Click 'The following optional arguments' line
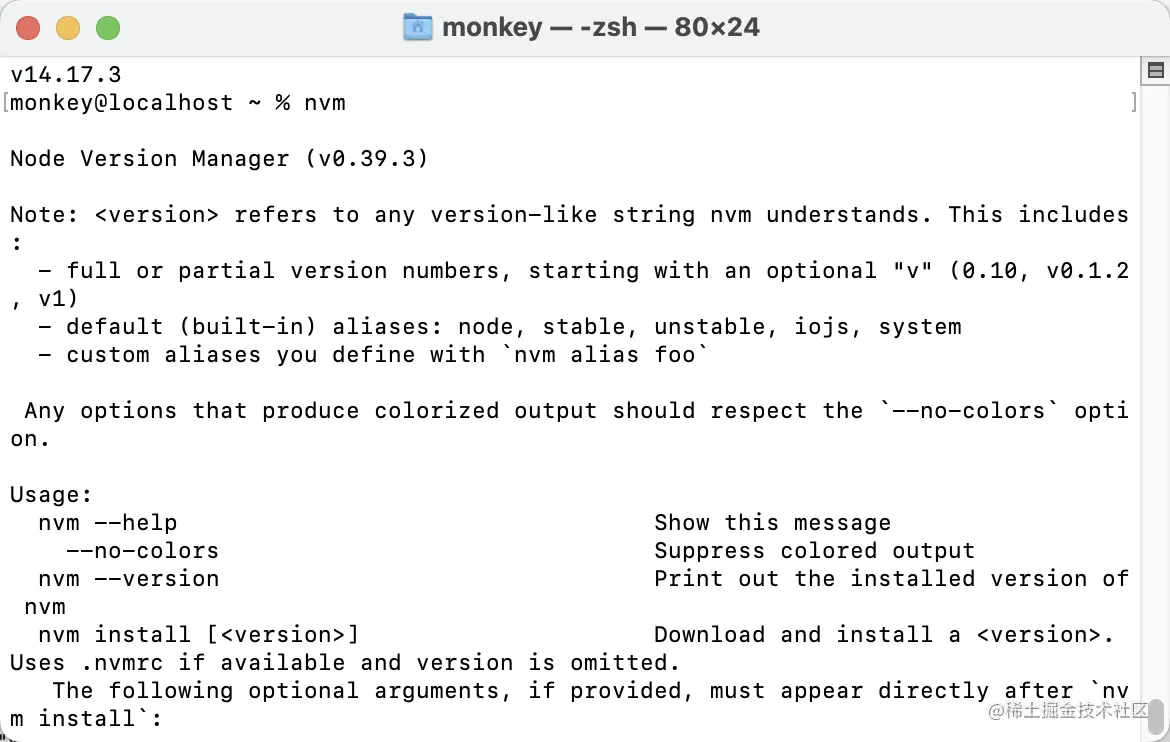Image resolution: width=1170 pixels, height=742 pixels. tap(590, 691)
